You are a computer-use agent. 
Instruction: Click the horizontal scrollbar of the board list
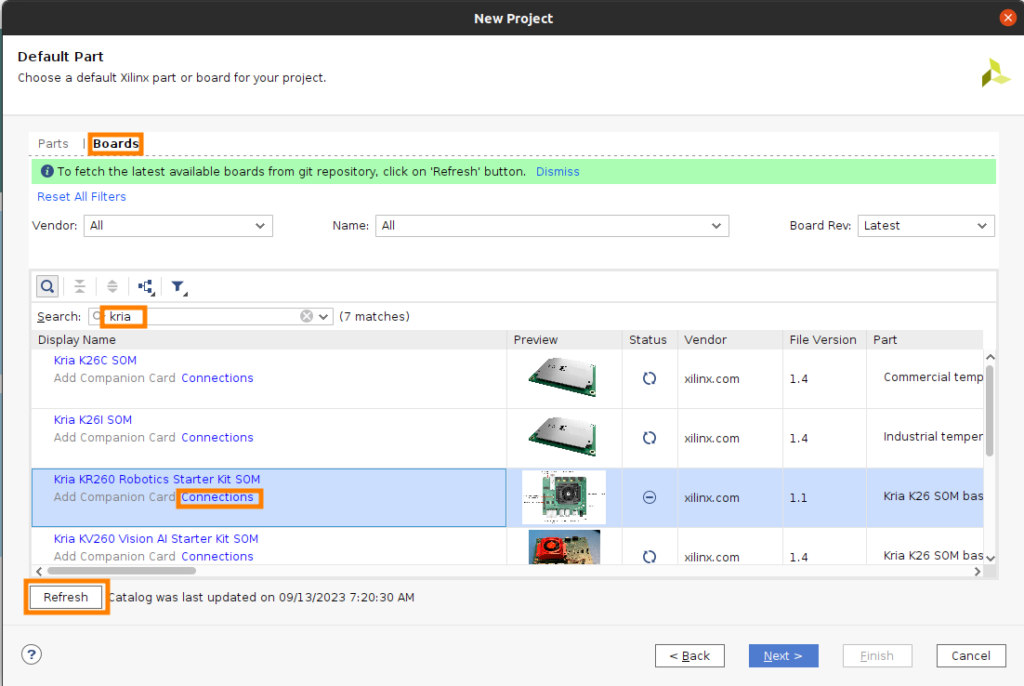[x=121, y=571]
